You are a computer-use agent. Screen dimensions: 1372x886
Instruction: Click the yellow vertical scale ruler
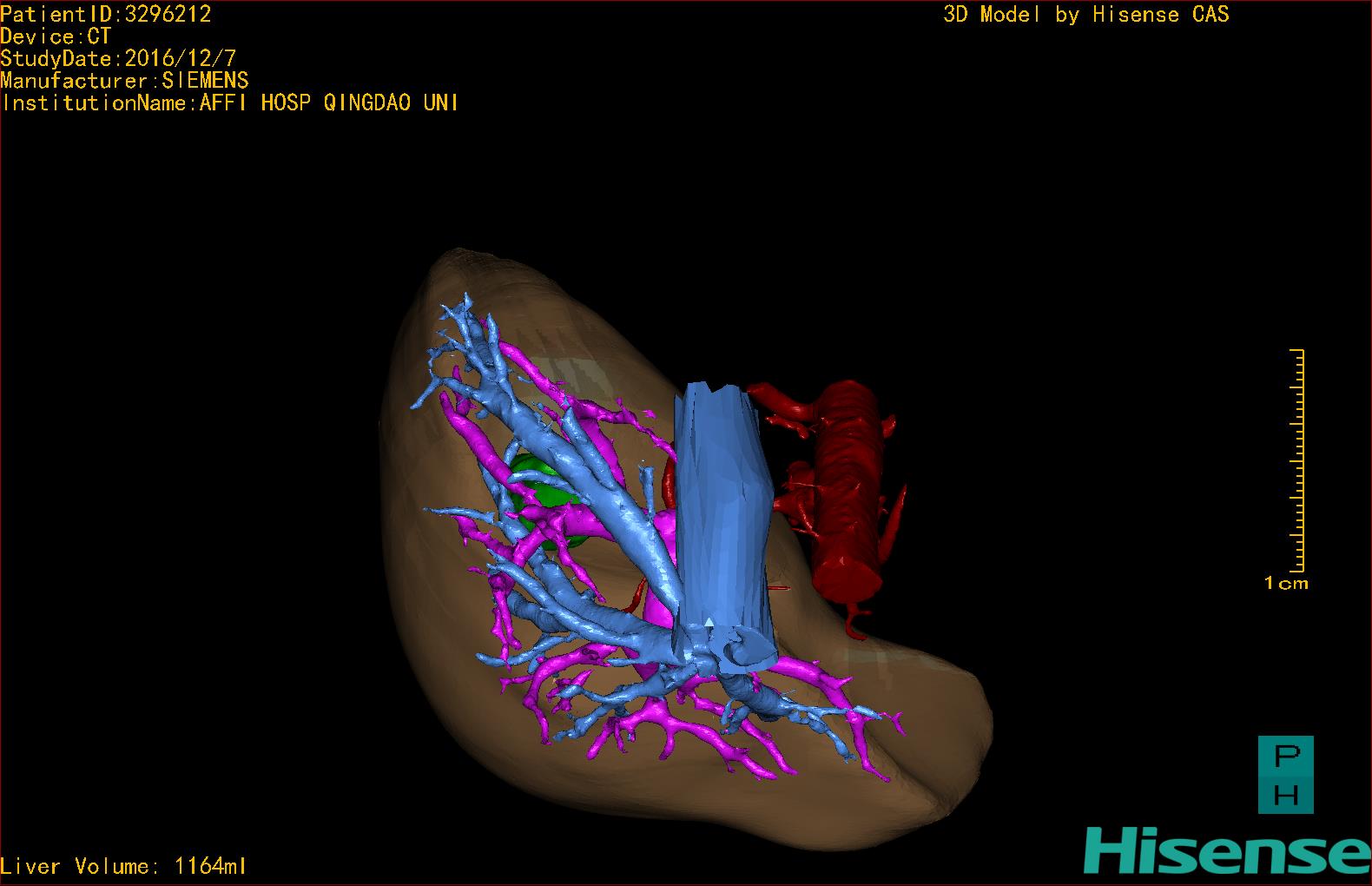pyautogui.click(x=1298, y=459)
